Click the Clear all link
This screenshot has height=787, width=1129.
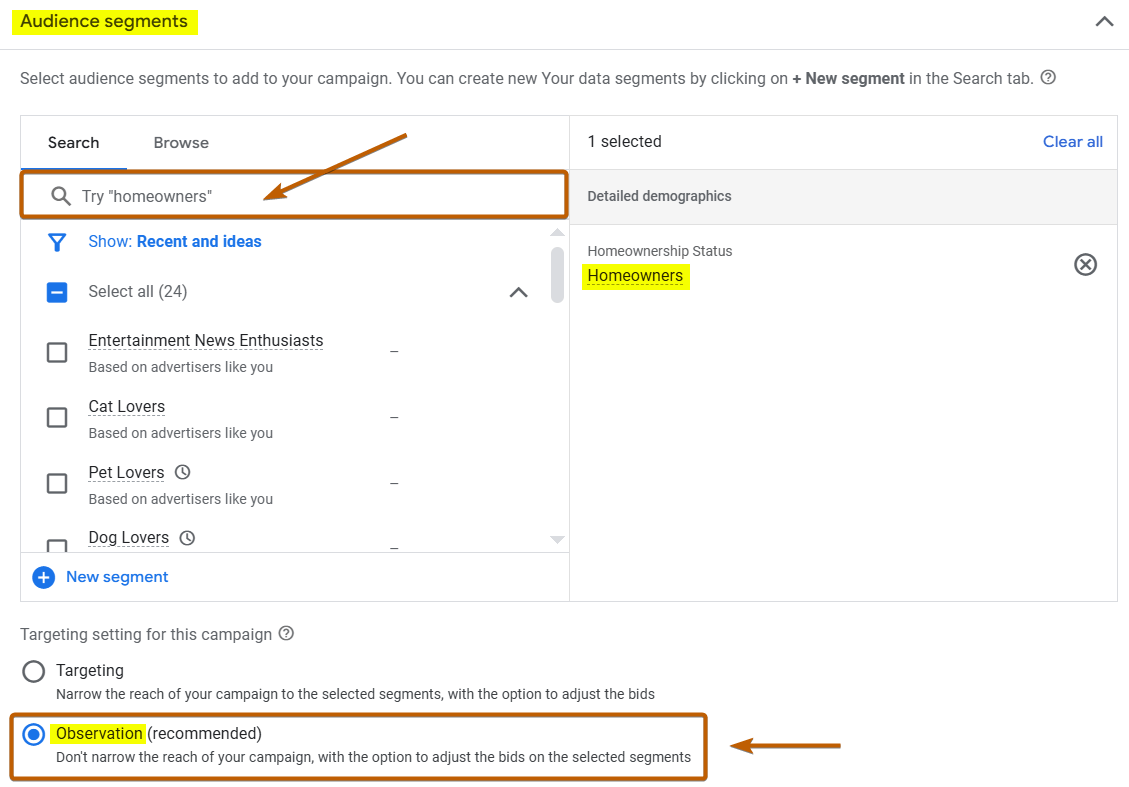1072,142
